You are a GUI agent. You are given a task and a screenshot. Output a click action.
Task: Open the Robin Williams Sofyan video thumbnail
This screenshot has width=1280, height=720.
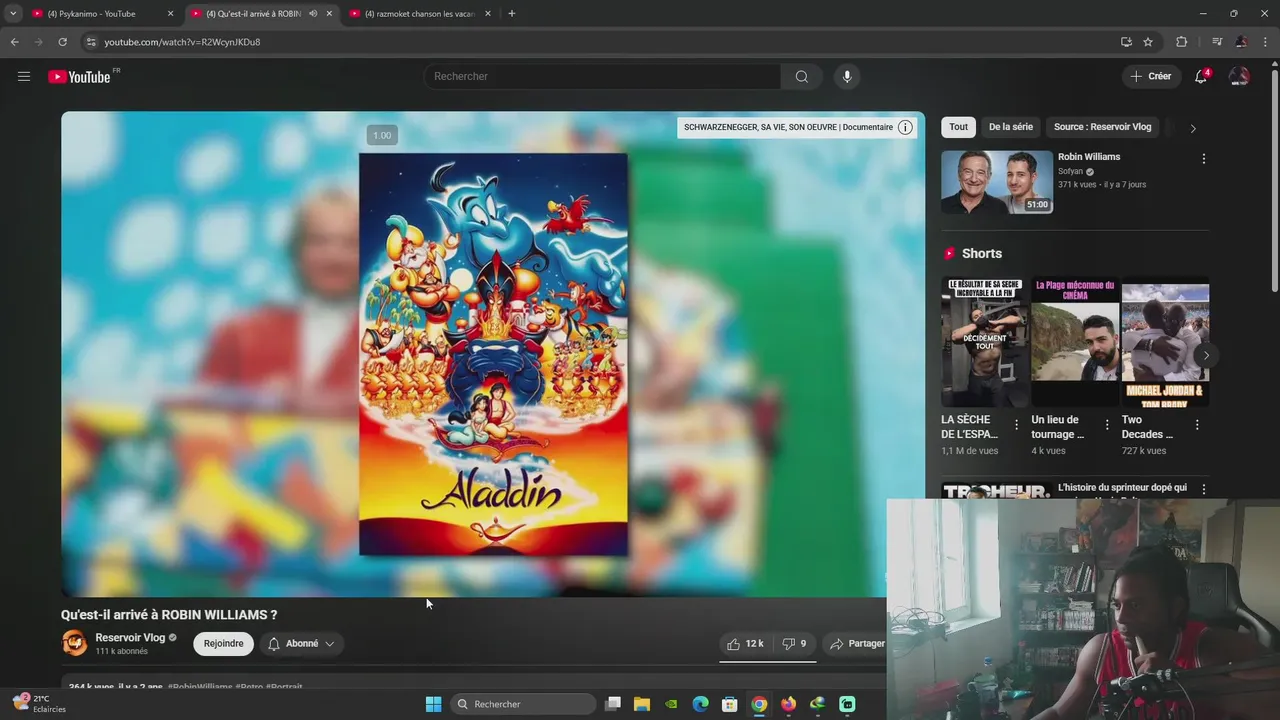(x=996, y=182)
